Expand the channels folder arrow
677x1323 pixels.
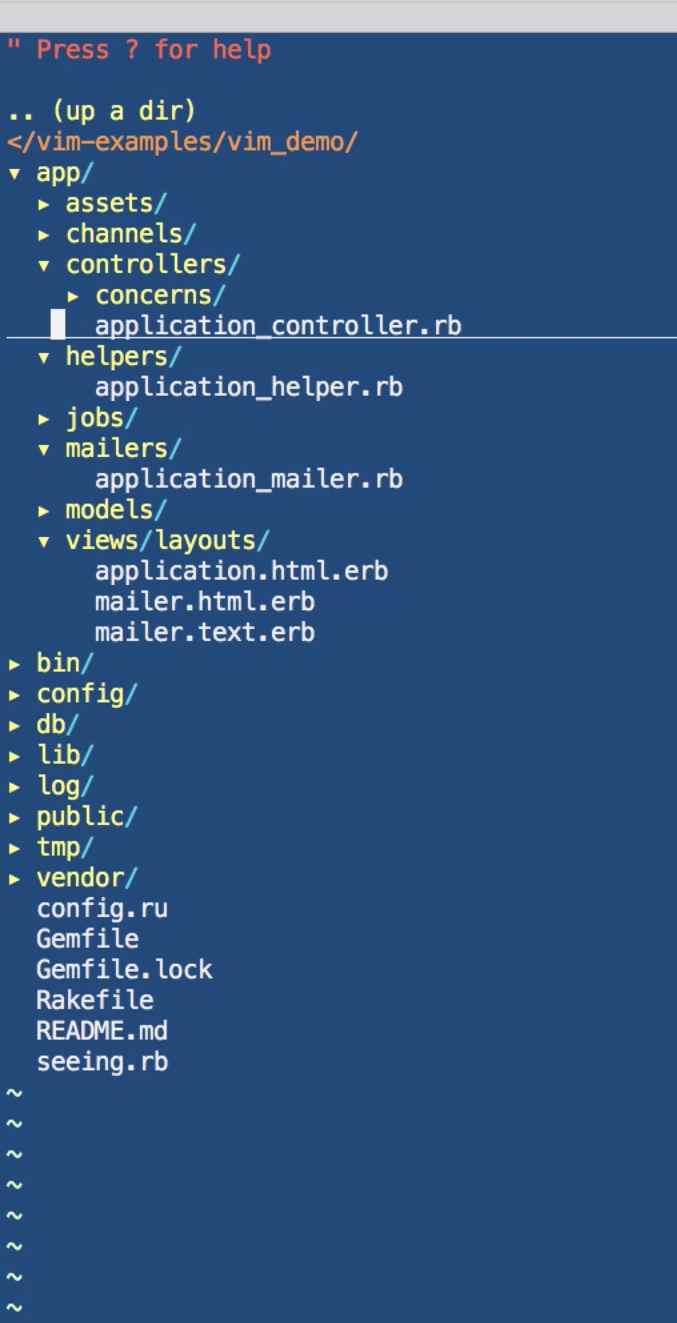click(x=43, y=235)
